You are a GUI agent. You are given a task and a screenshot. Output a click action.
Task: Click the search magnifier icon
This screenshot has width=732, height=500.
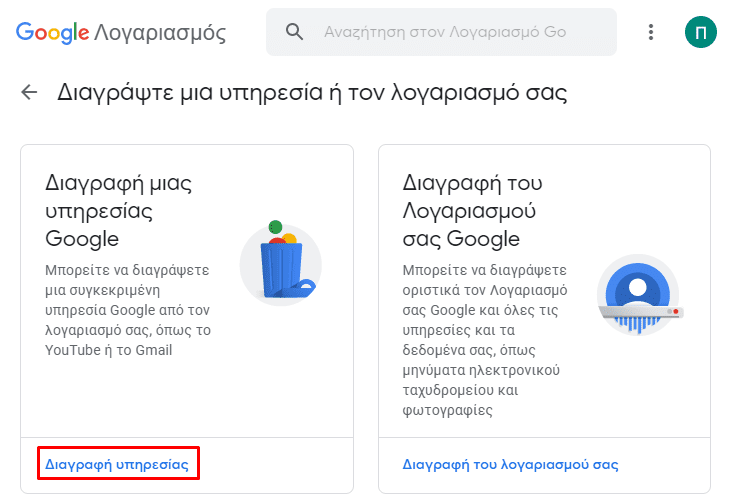(x=294, y=32)
